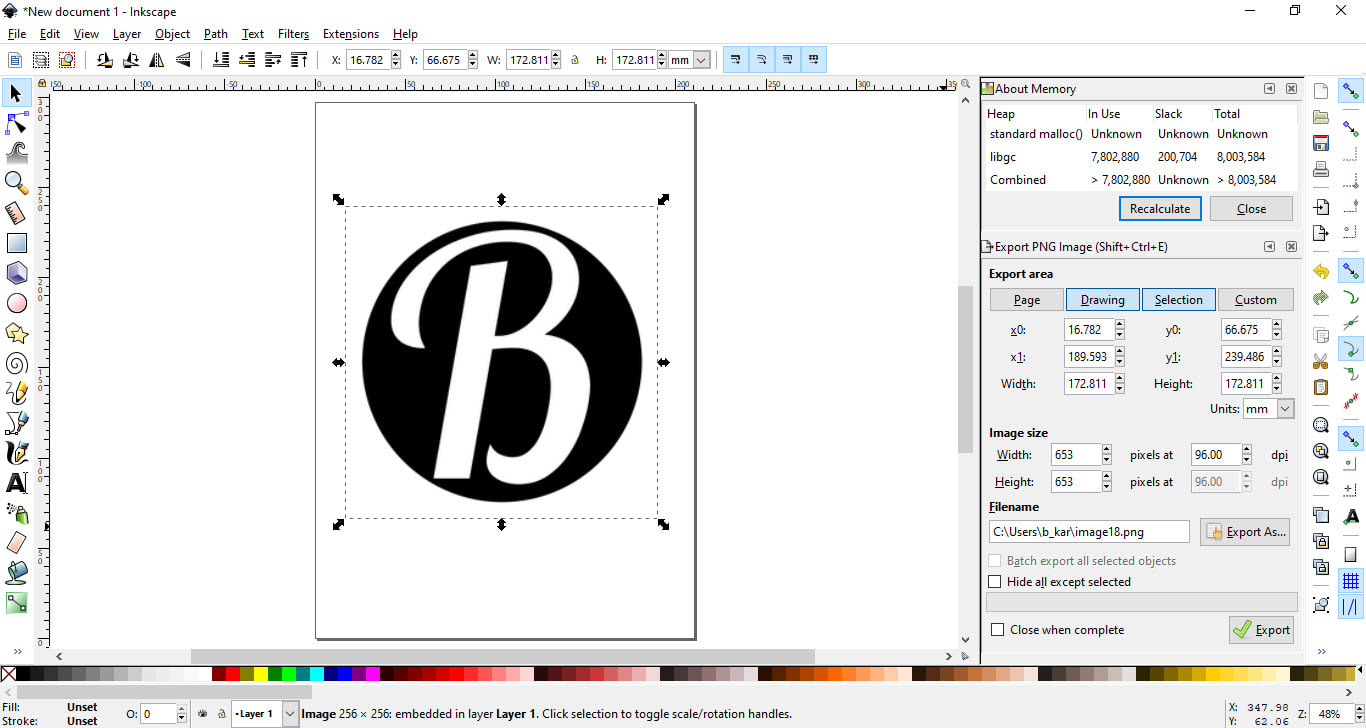Screen dimensions: 1366x728
Task: Increase the export dpi stepper
Action: click(1246, 450)
